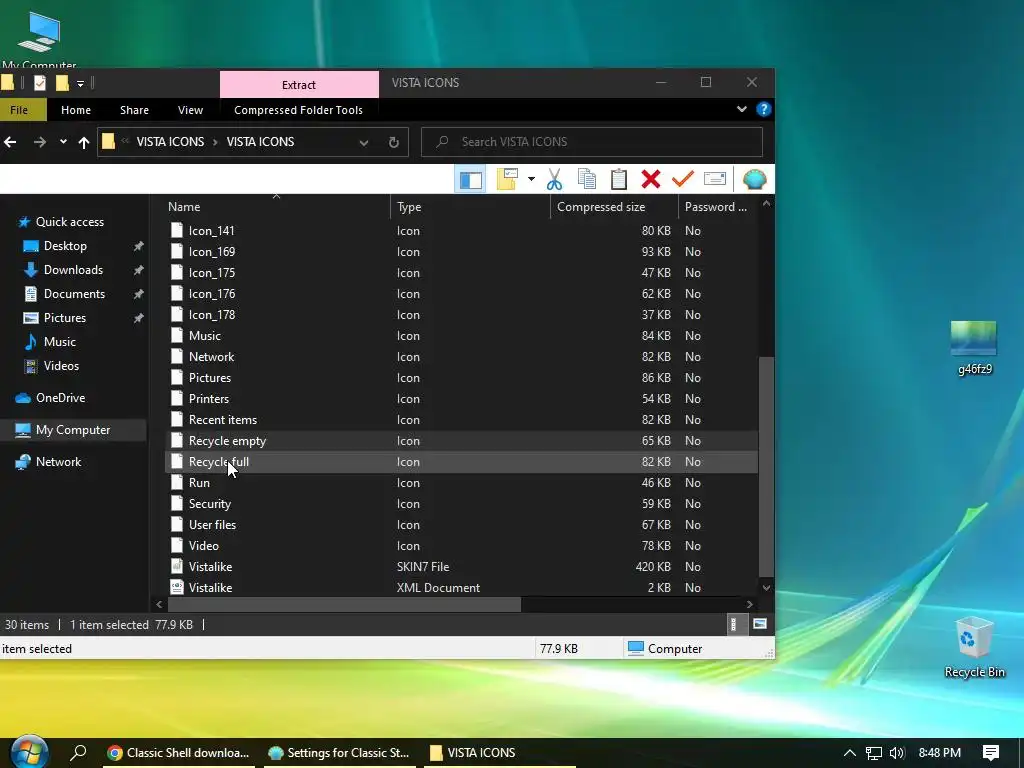Open Settings for Classic Start taskbar window
The width and height of the screenshot is (1024, 768).
point(339,753)
